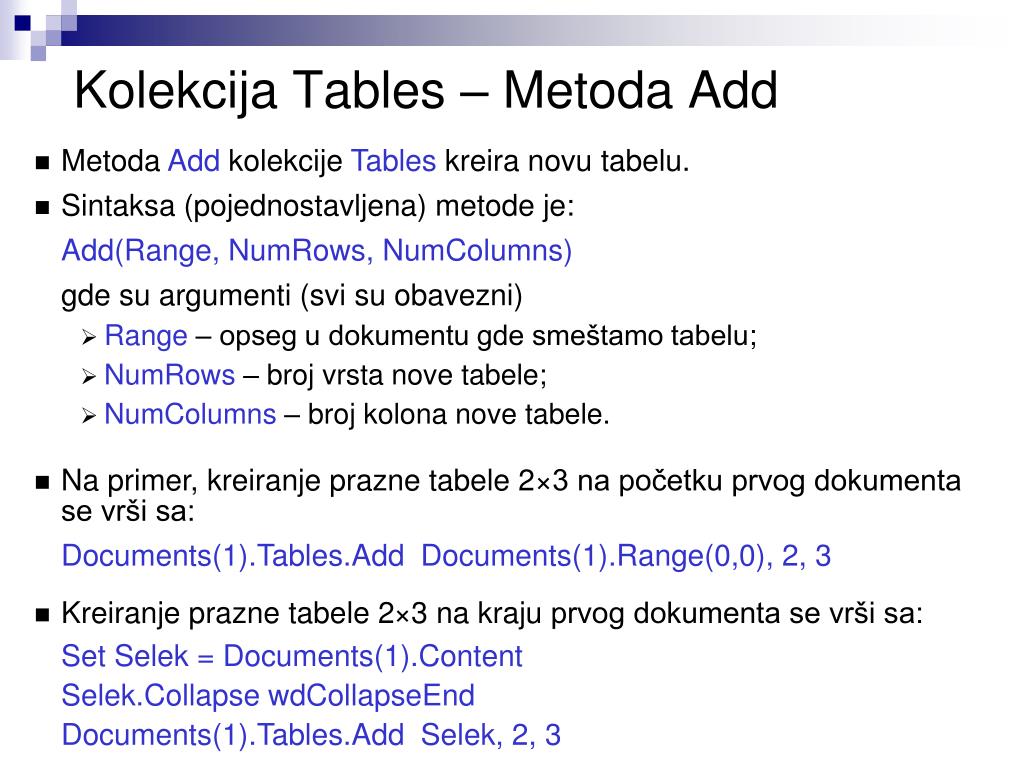This screenshot has height=768, width=1024.
Task: Click the last line Tables.Add Selek, 2, 3
Action: click(311, 735)
